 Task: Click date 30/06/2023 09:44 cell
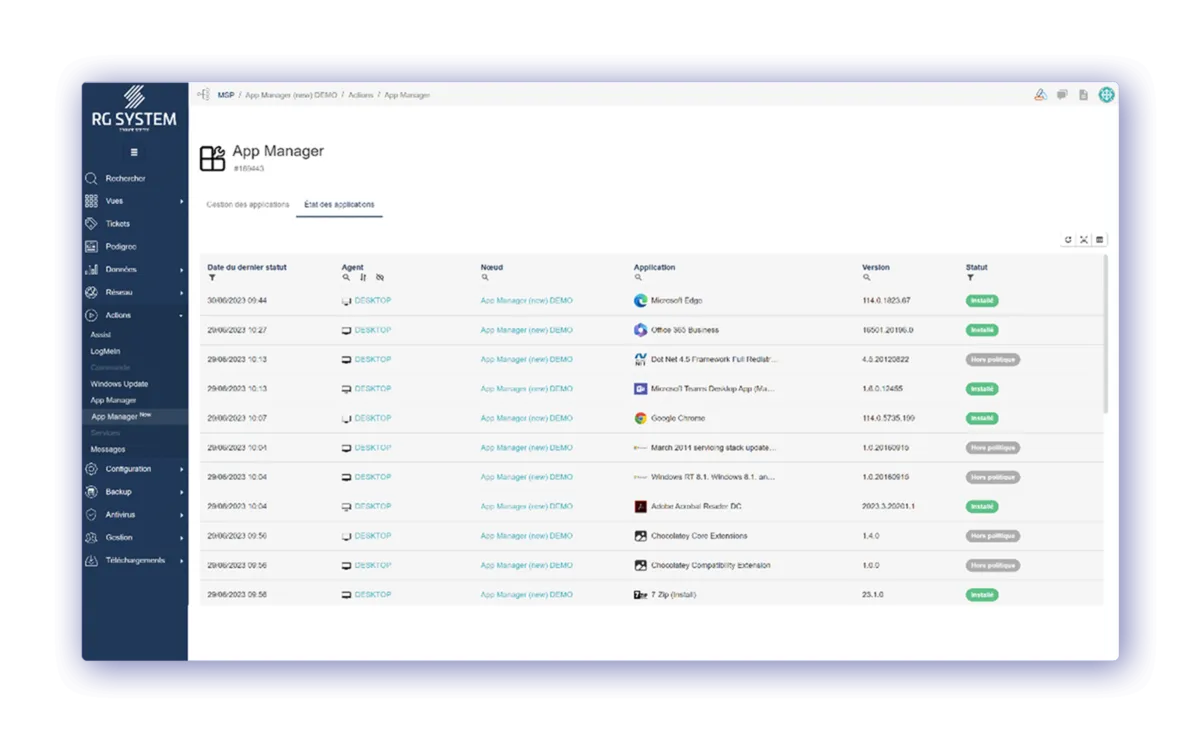pyautogui.click(x=237, y=300)
